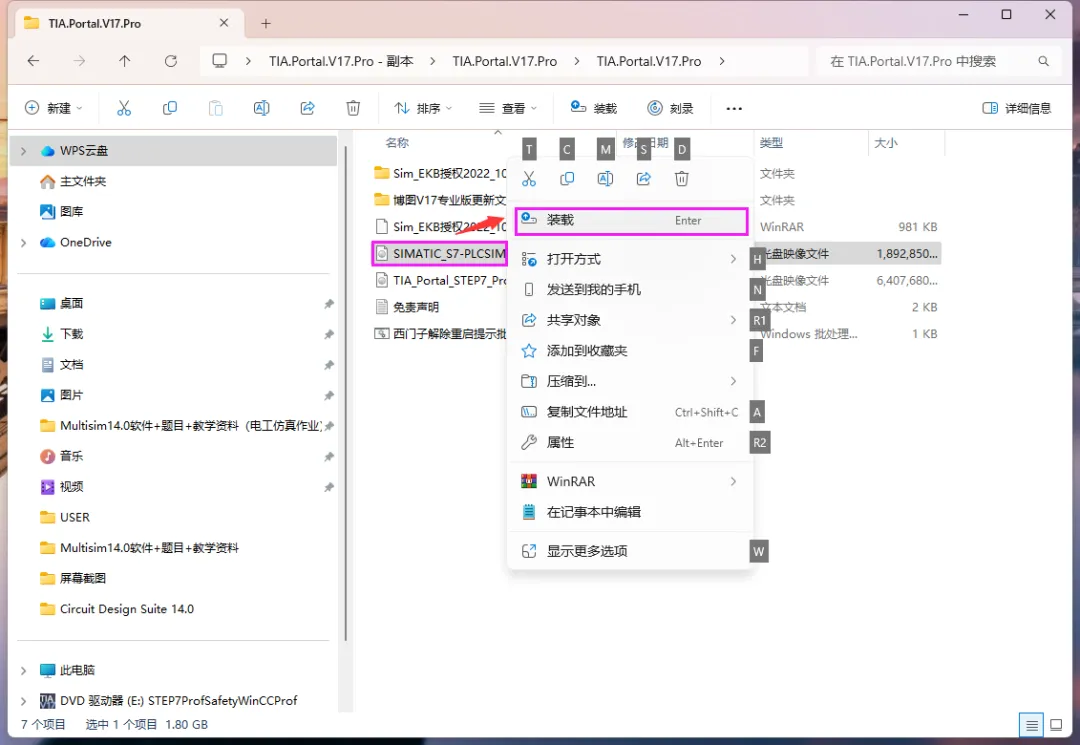Click the Delete trash icon in the context menu
The width and height of the screenshot is (1080, 745).
click(x=682, y=179)
